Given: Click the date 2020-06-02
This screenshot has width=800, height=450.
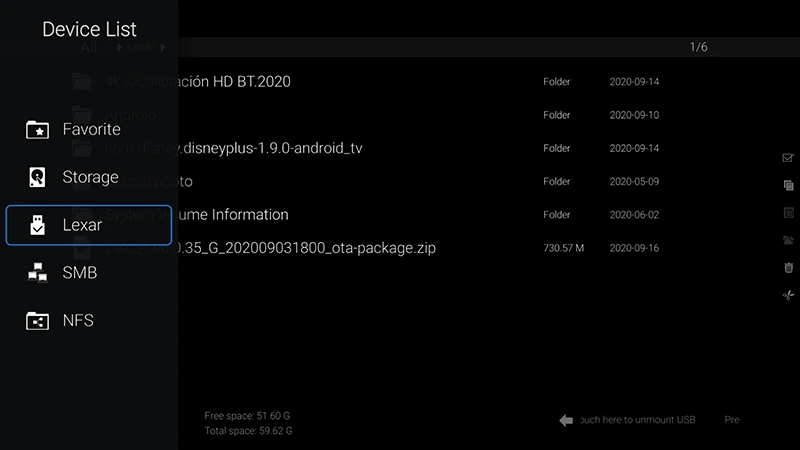Looking at the screenshot, I should (634, 215).
